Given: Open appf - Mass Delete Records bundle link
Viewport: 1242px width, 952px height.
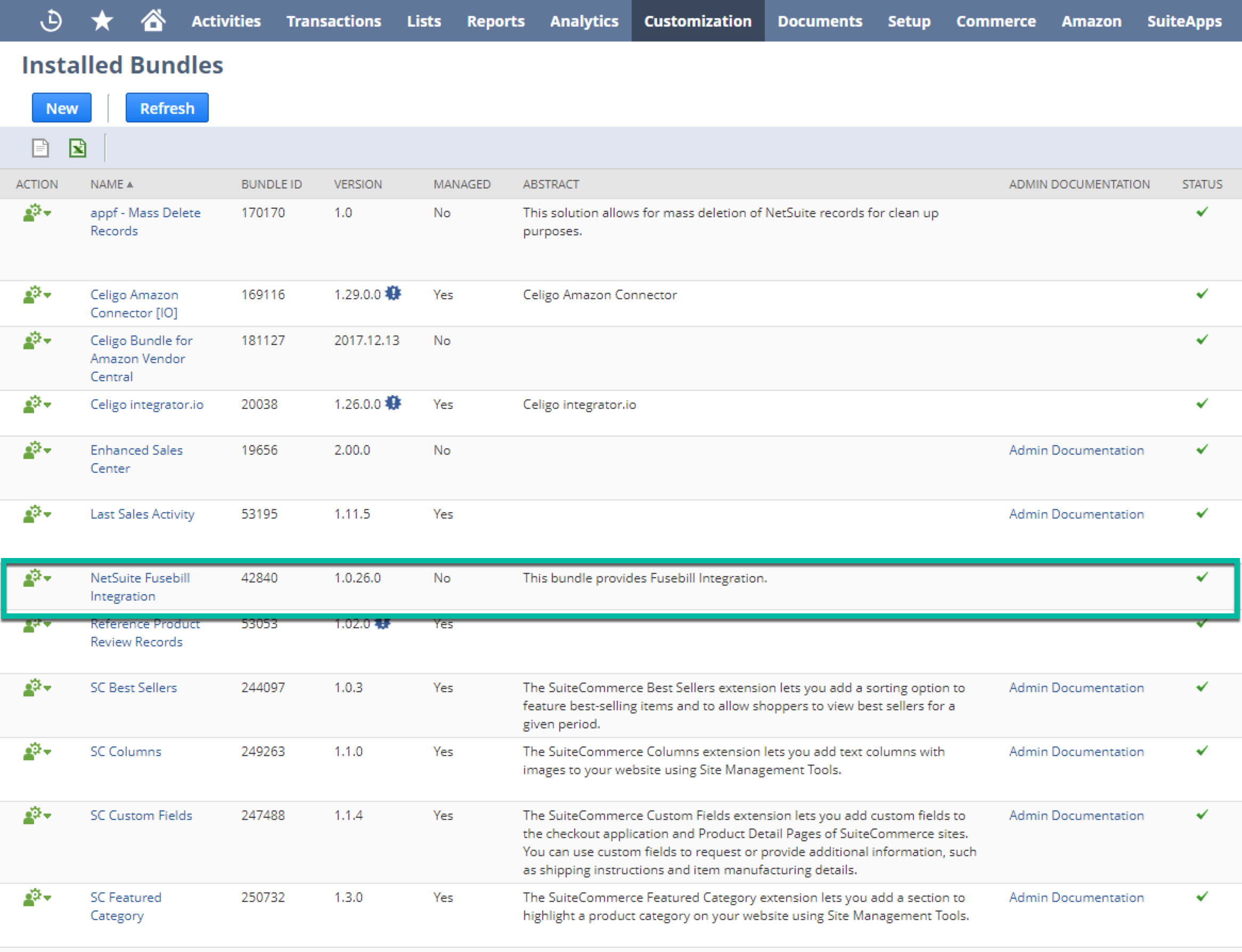Looking at the screenshot, I should click(x=146, y=221).
